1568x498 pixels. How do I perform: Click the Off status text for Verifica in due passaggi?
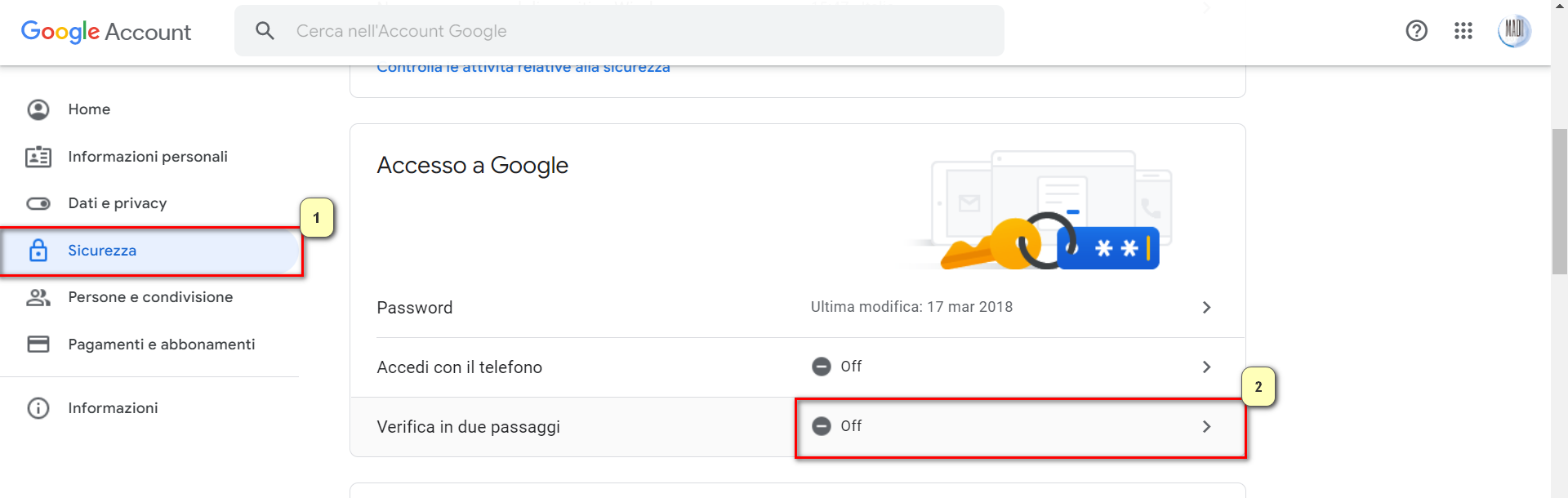click(x=851, y=426)
